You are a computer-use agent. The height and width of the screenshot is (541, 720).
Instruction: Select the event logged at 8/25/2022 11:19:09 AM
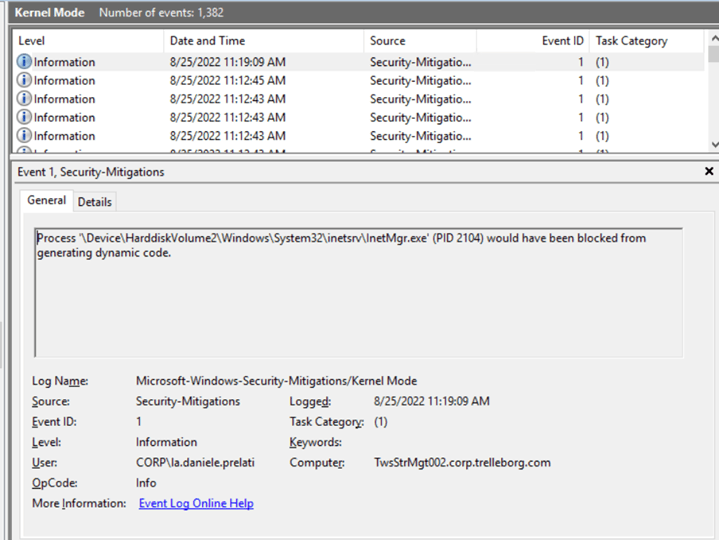[x=358, y=62]
